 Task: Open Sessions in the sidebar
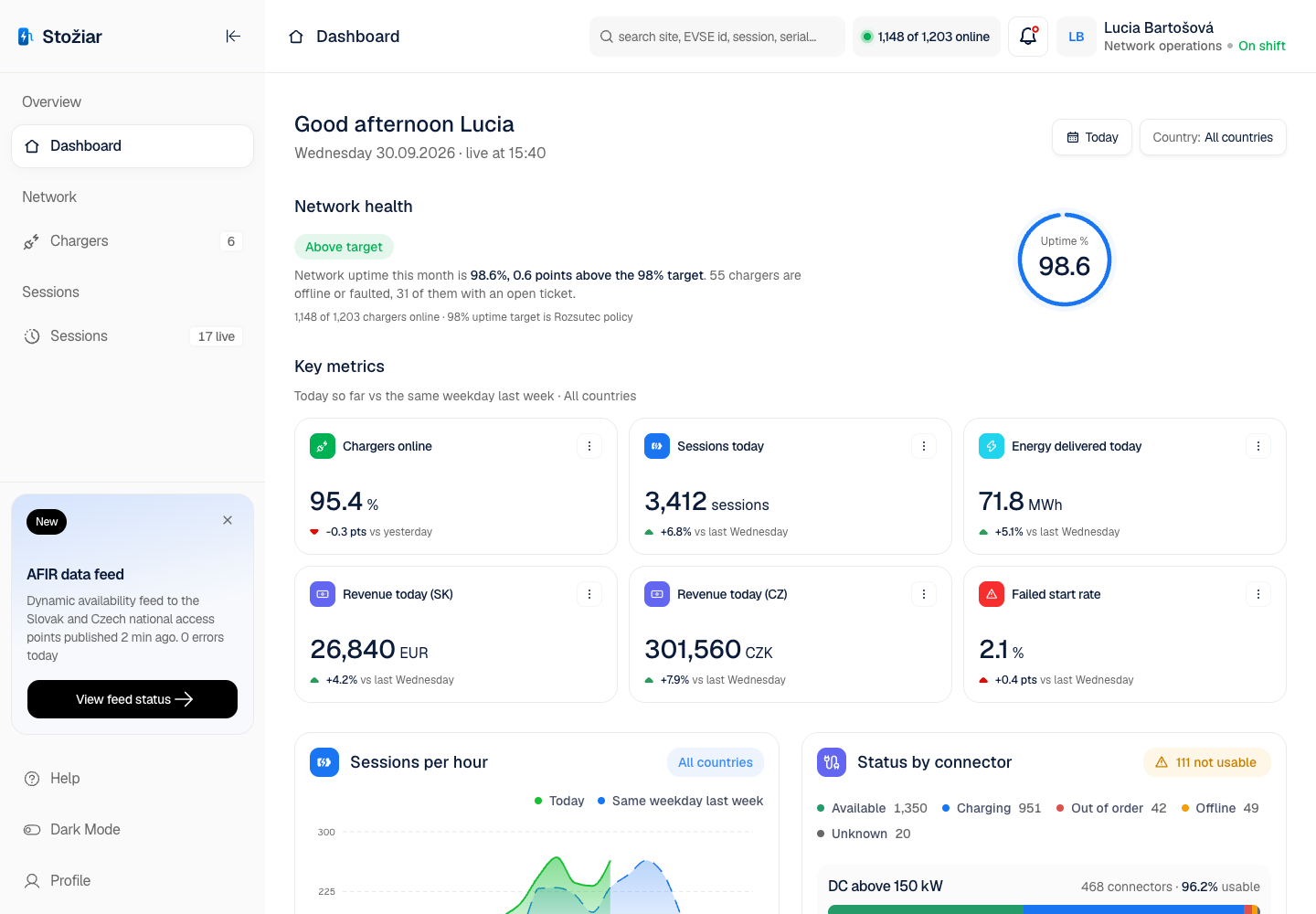[x=133, y=336]
